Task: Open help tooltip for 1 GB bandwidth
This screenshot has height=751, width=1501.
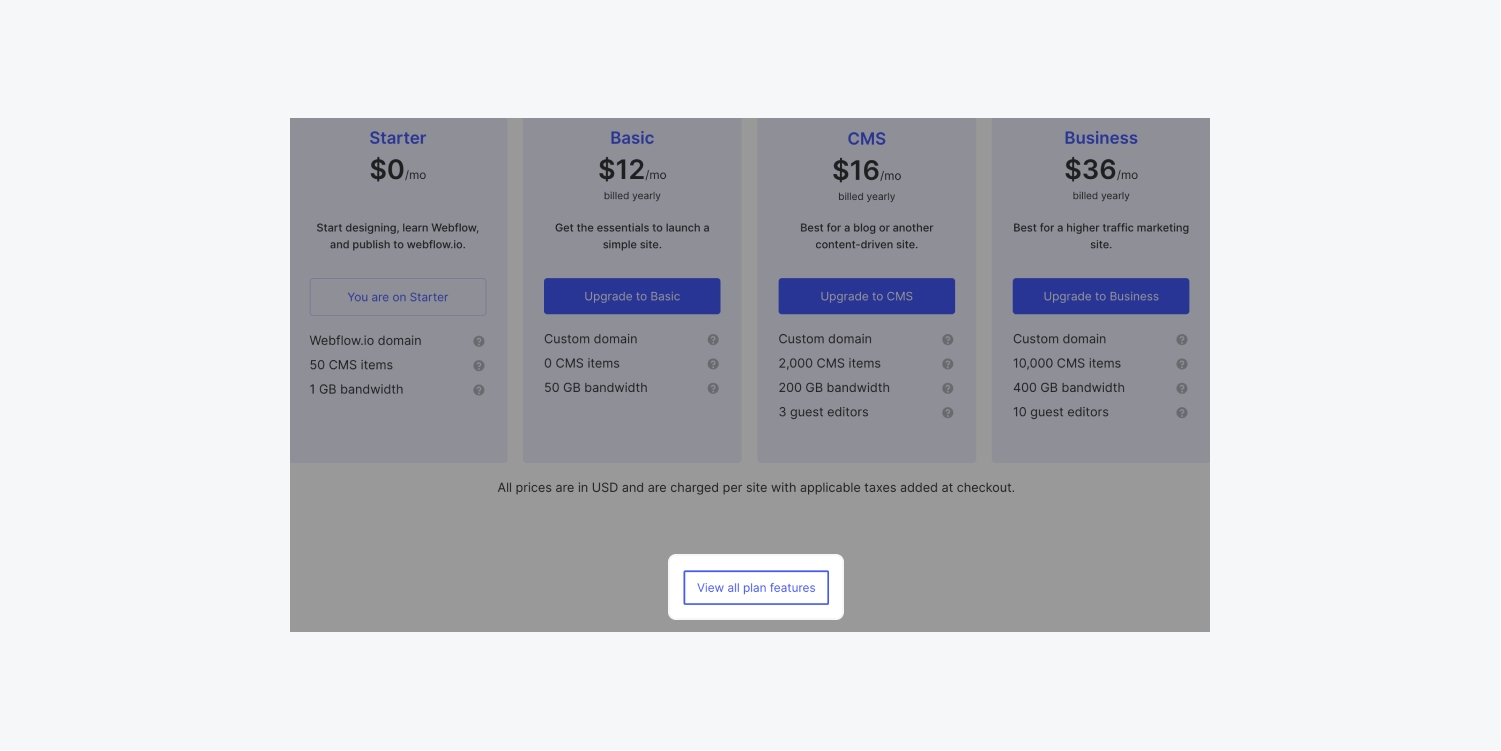Action: pyautogui.click(x=479, y=390)
